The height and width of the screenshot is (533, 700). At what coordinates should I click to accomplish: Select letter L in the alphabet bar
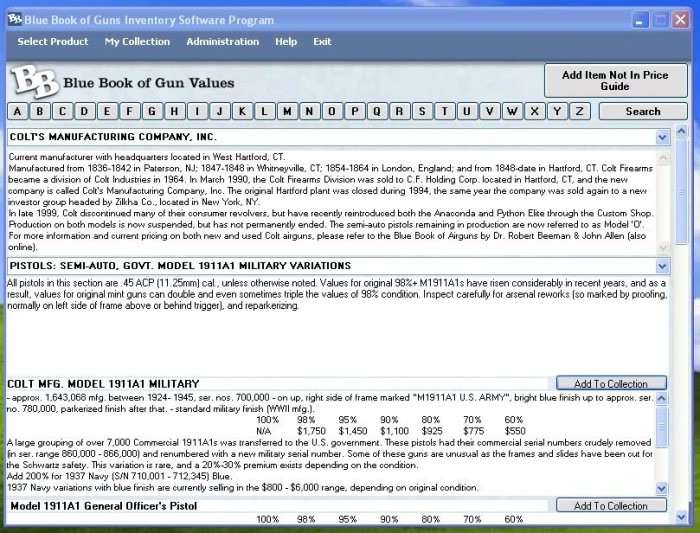pos(265,111)
